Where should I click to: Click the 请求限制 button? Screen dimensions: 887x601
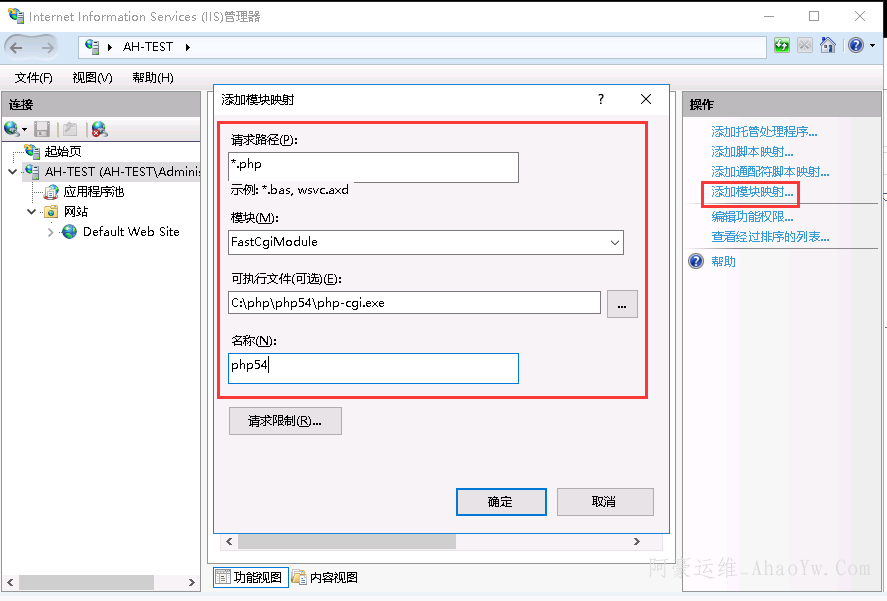coord(285,421)
